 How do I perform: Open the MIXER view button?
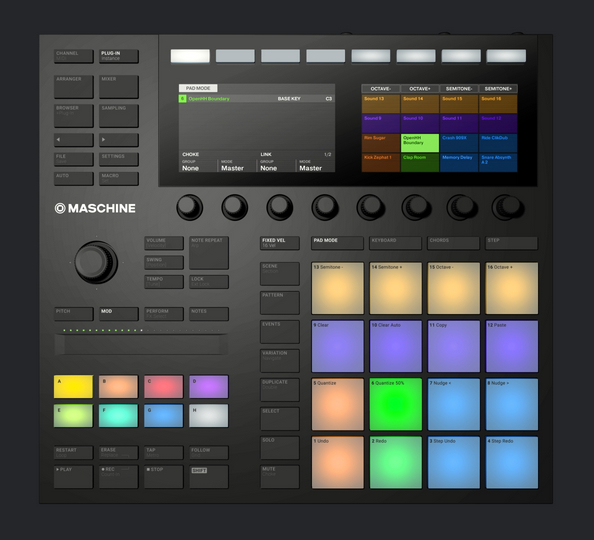coord(119,86)
